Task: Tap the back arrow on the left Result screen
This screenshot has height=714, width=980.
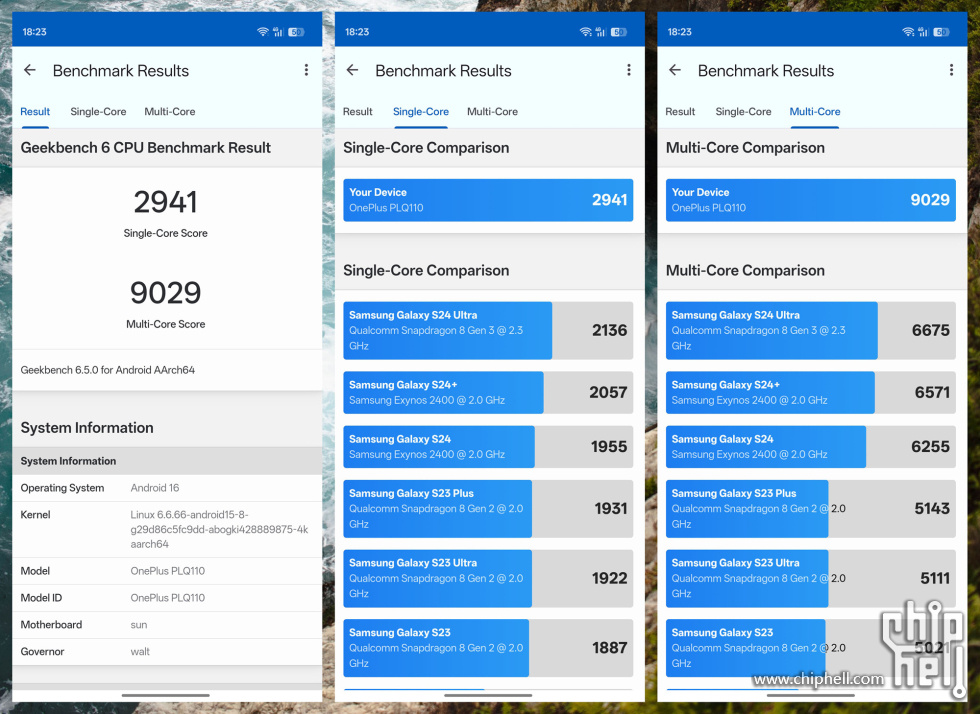Action: pos(30,71)
